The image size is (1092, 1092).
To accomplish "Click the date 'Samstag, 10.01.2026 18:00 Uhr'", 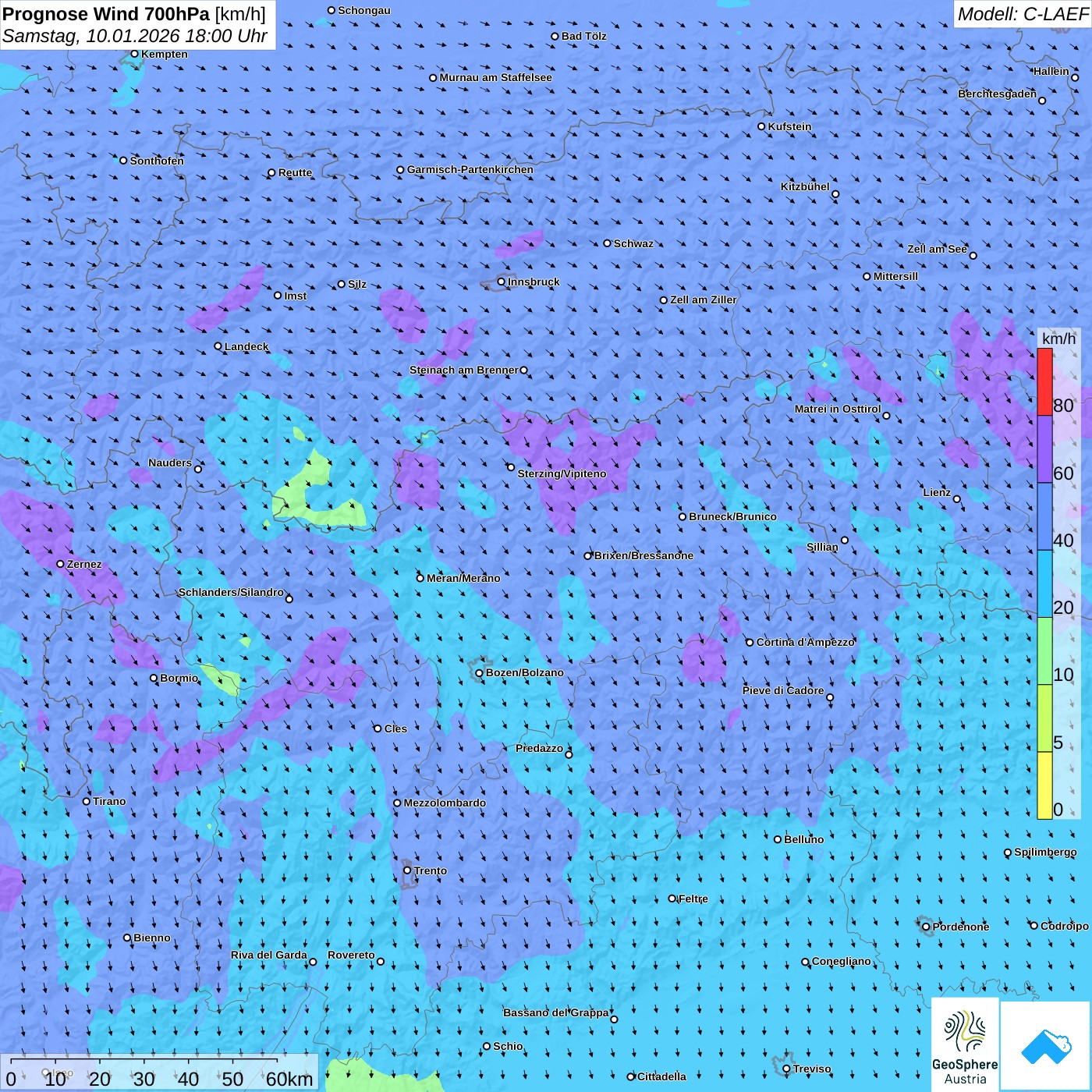I will click(135, 36).
